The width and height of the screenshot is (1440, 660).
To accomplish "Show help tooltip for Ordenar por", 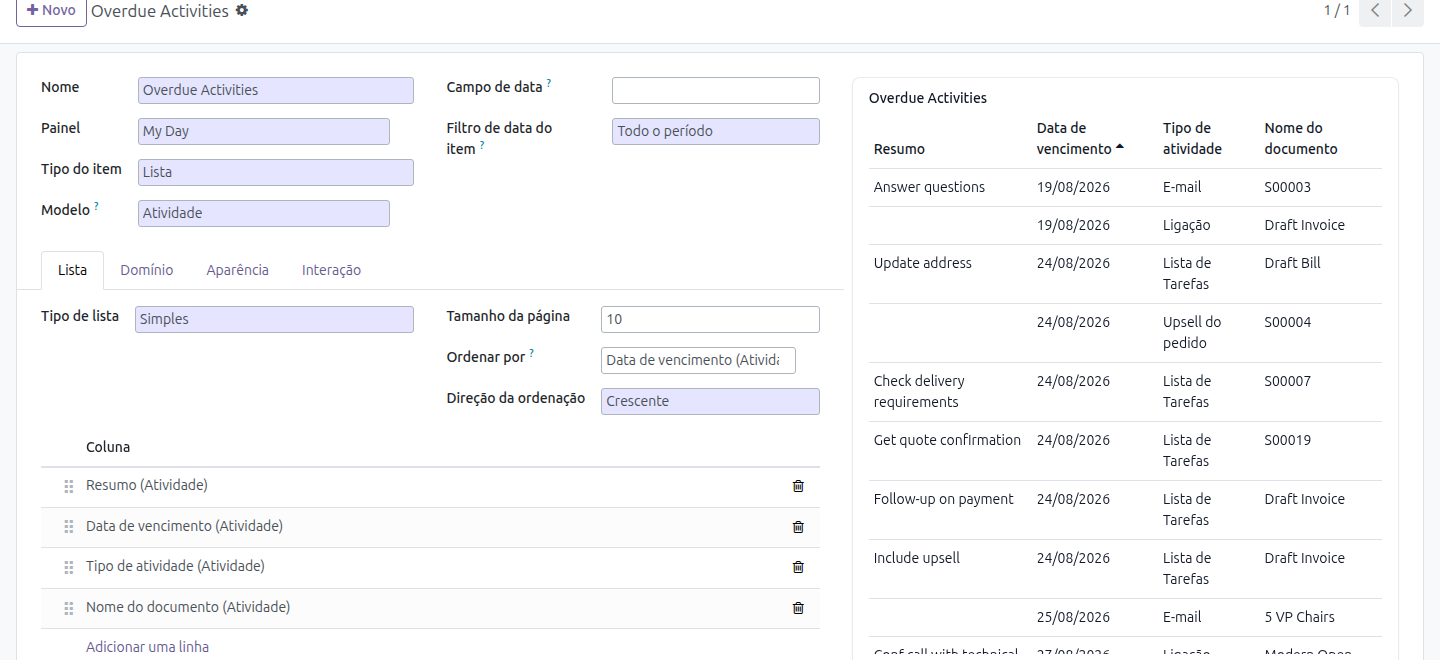I will (x=532, y=353).
